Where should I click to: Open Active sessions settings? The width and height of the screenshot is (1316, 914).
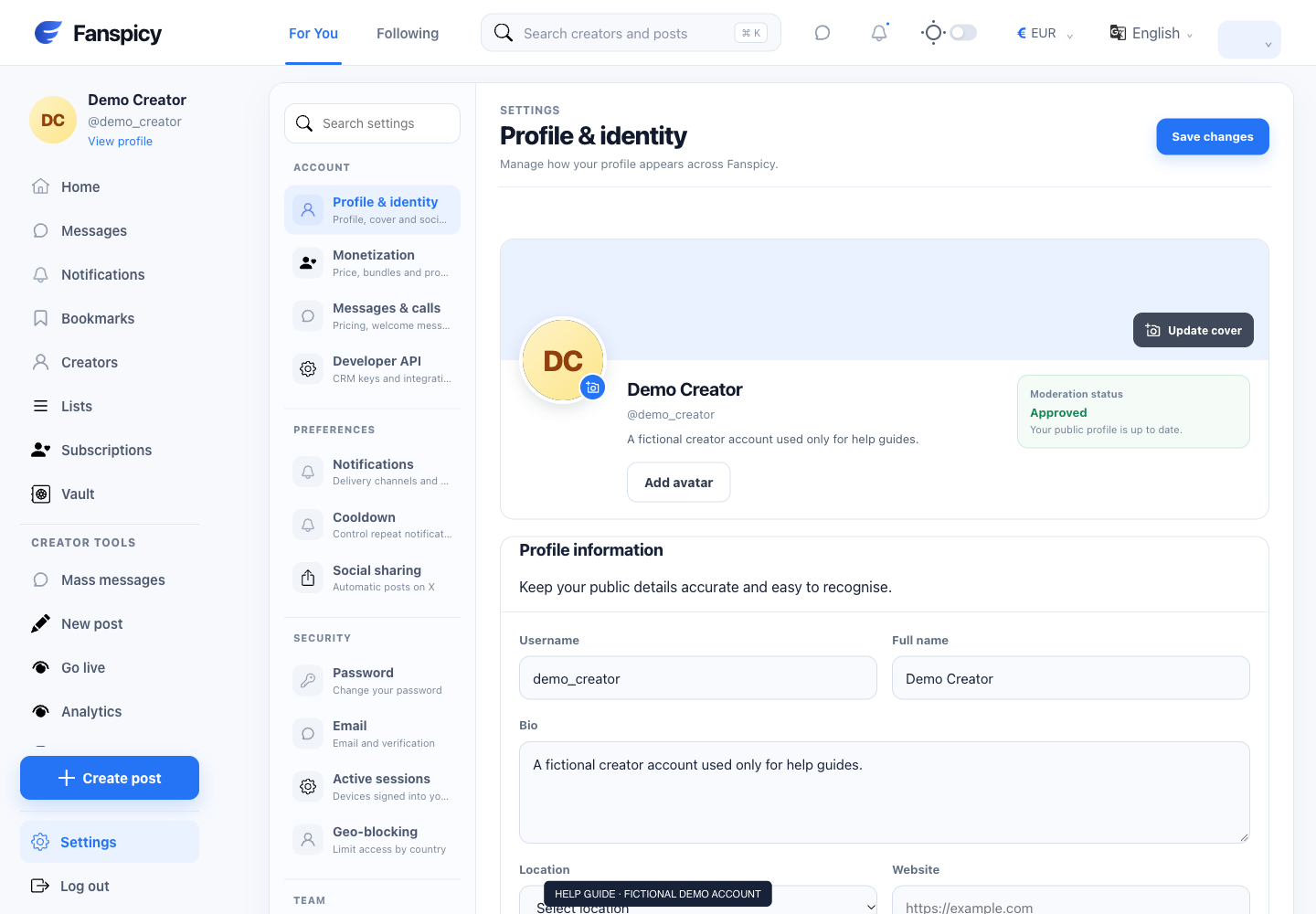[x=372, y=787]
